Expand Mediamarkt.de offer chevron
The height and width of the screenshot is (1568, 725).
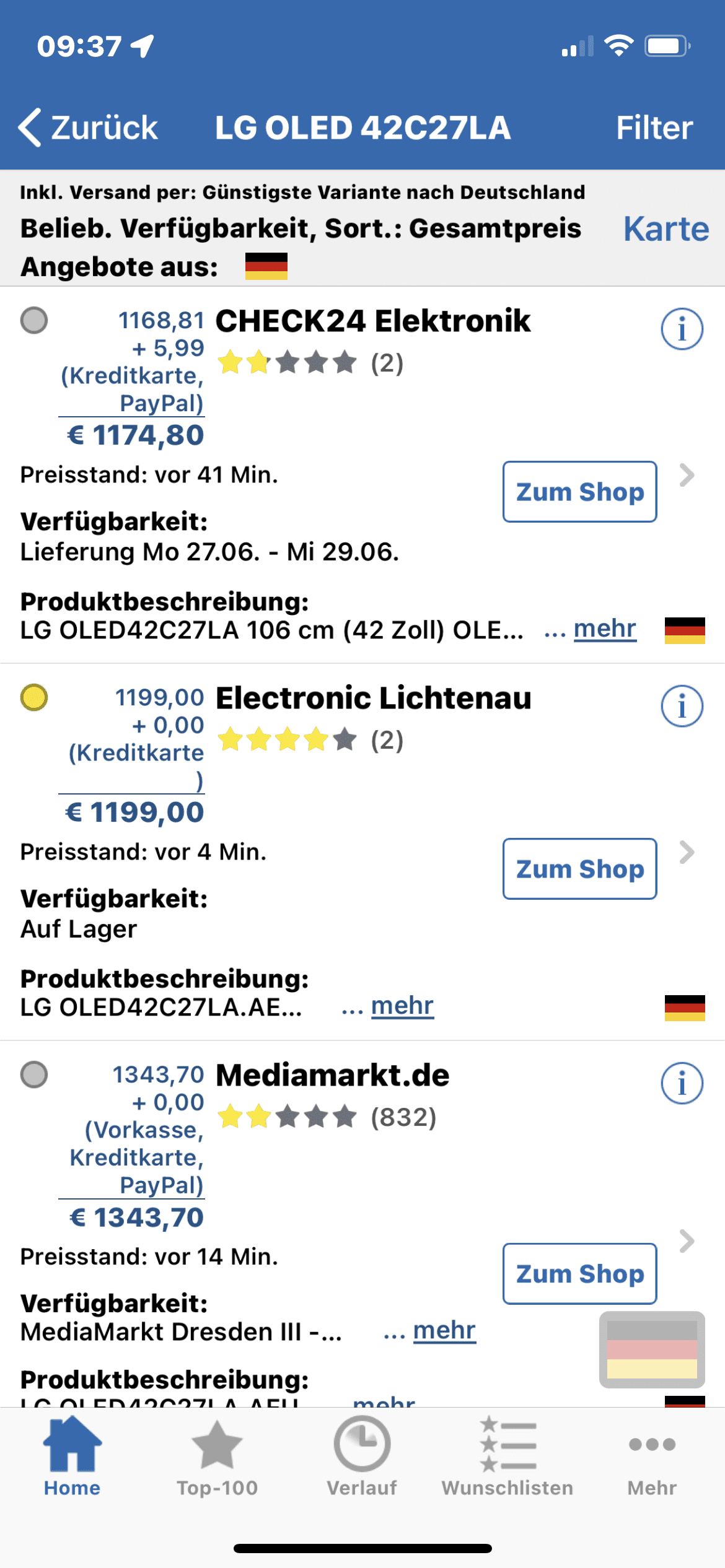pos(687,1241)
